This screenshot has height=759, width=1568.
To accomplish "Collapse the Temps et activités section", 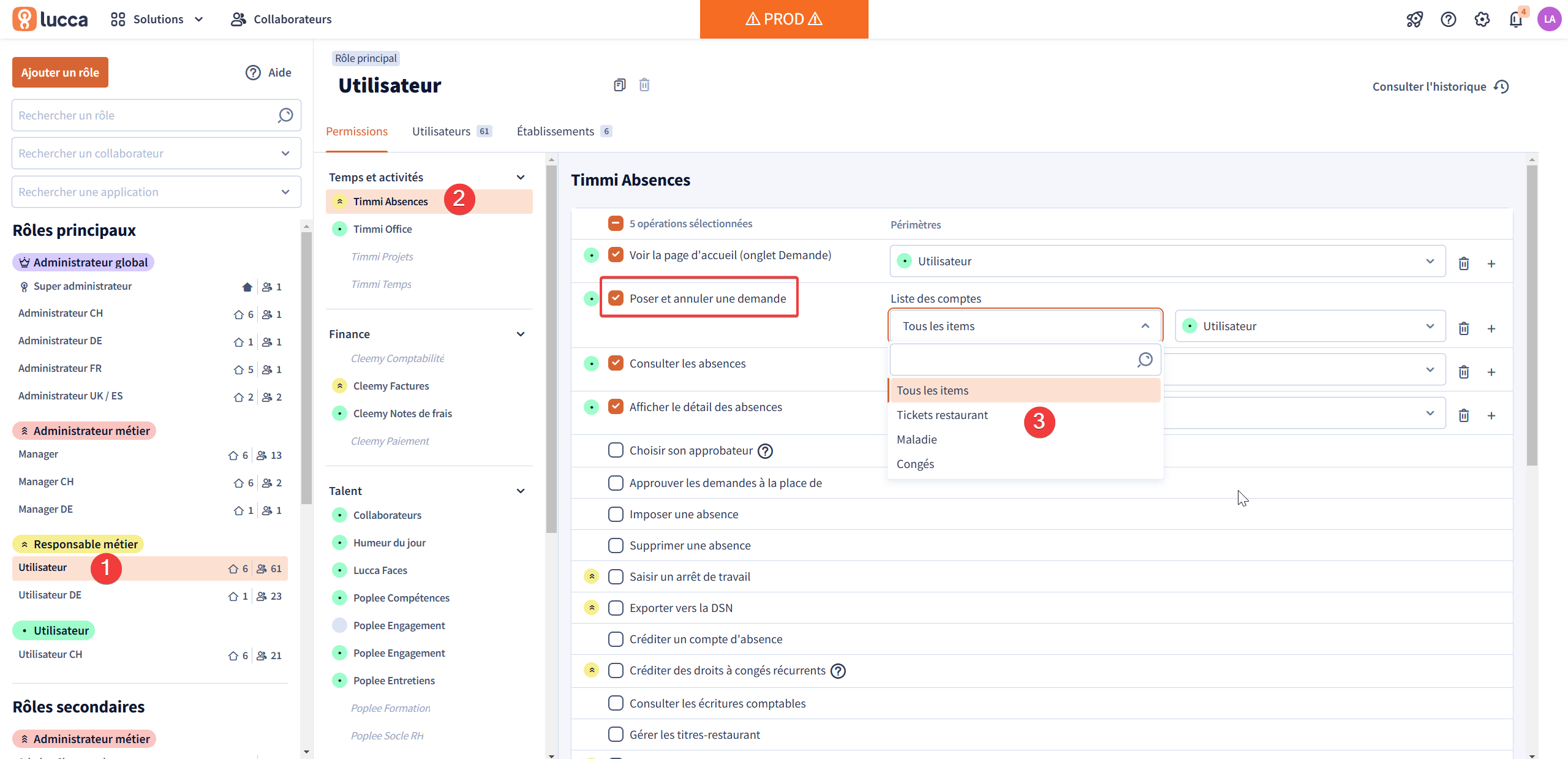I will click(521, 177).
